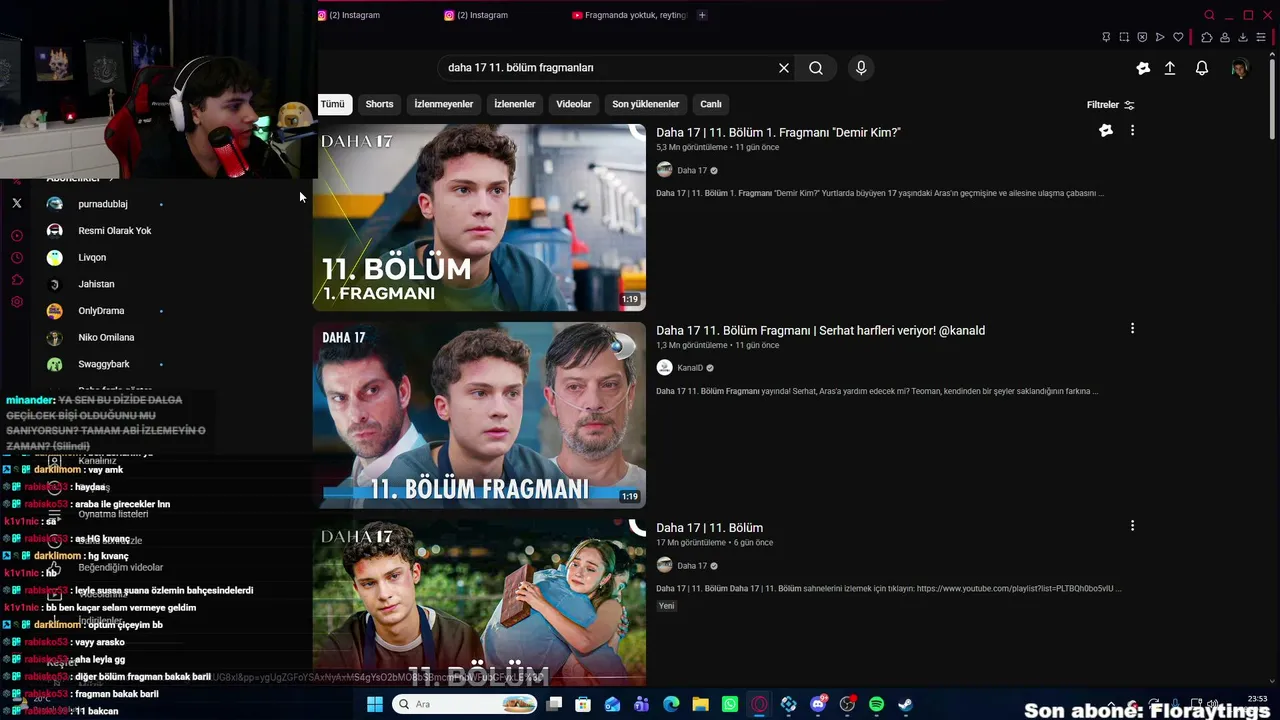Click the send/flow arrow icon in Opera toolbar
Screen dimensions: 1280x720
(1160, 37)
